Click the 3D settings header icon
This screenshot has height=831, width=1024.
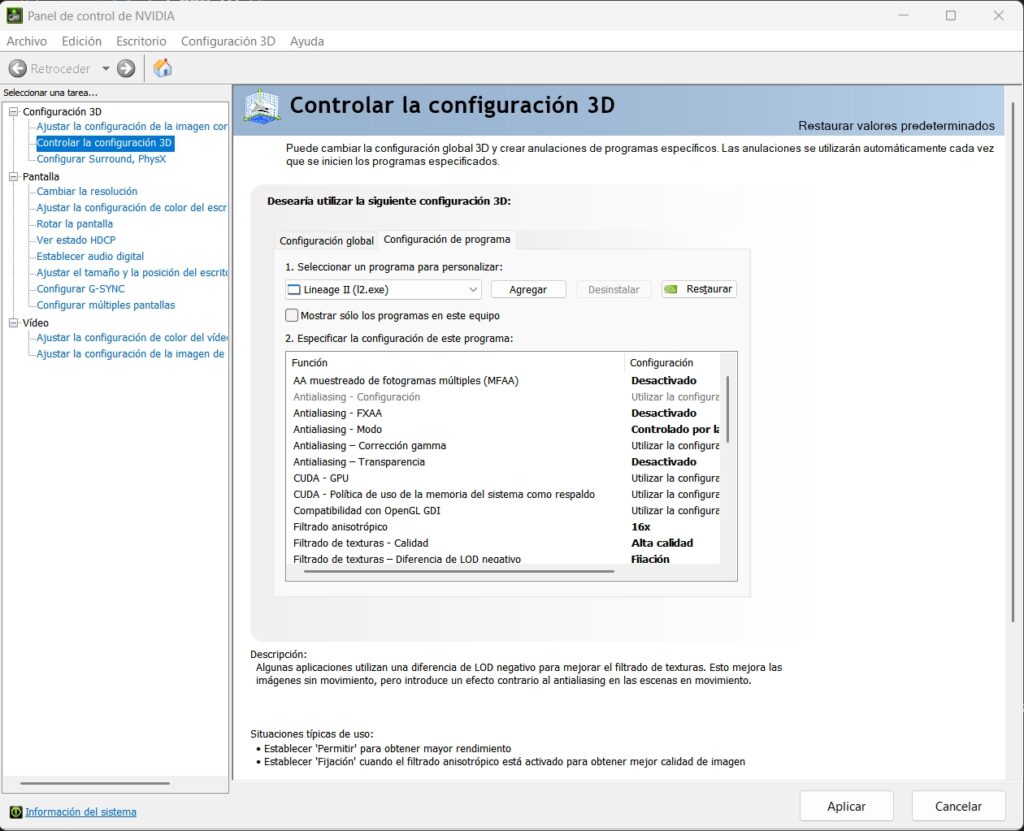pos(262,106)
